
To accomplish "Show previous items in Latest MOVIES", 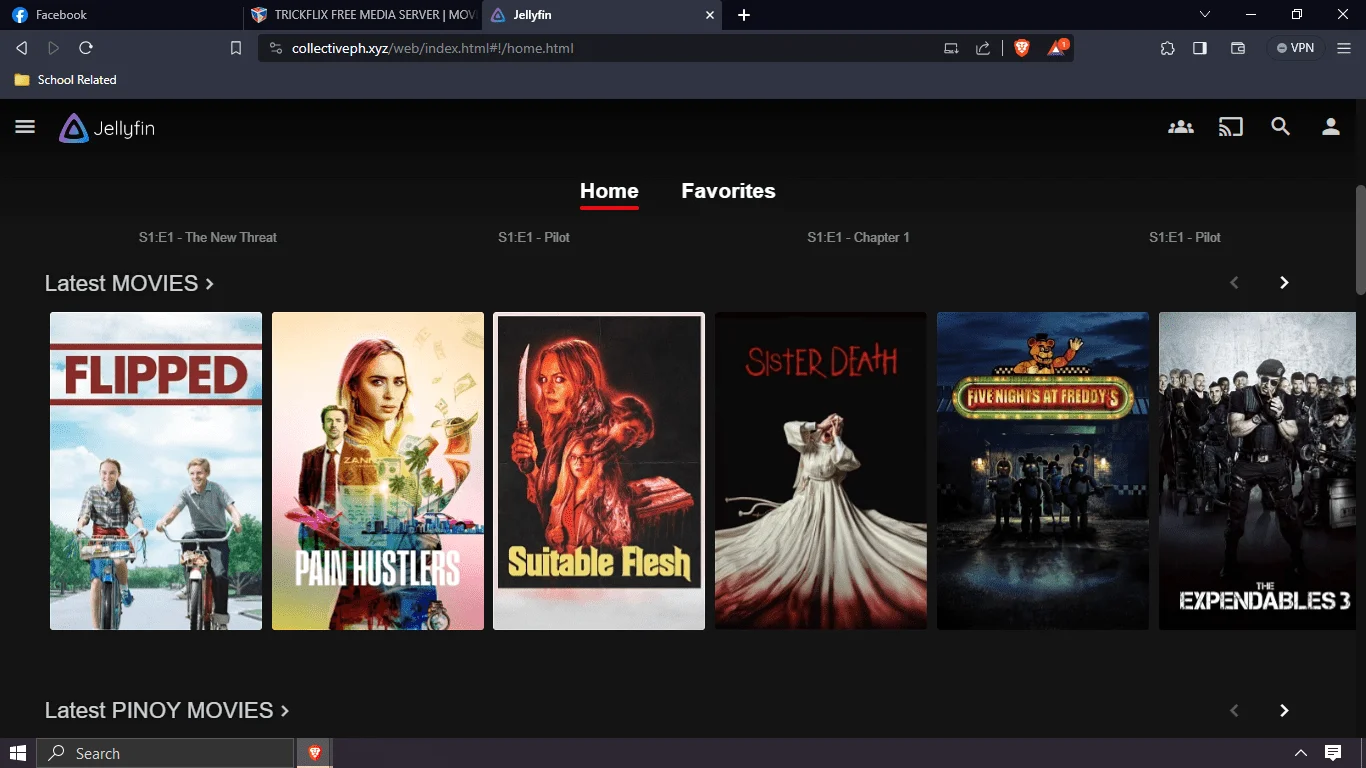I will click(x=1234, y=283).
